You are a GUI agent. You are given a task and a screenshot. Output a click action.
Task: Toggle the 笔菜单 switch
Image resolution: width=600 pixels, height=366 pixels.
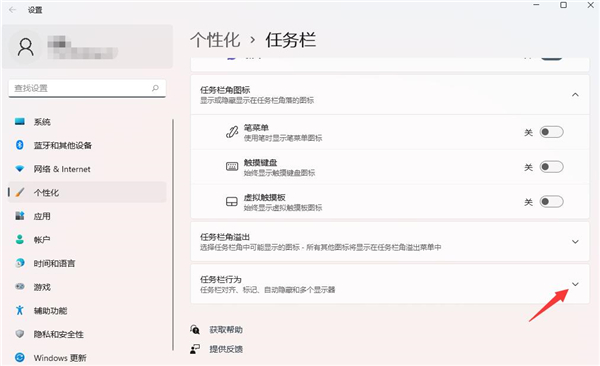click(x=551, y=132)
